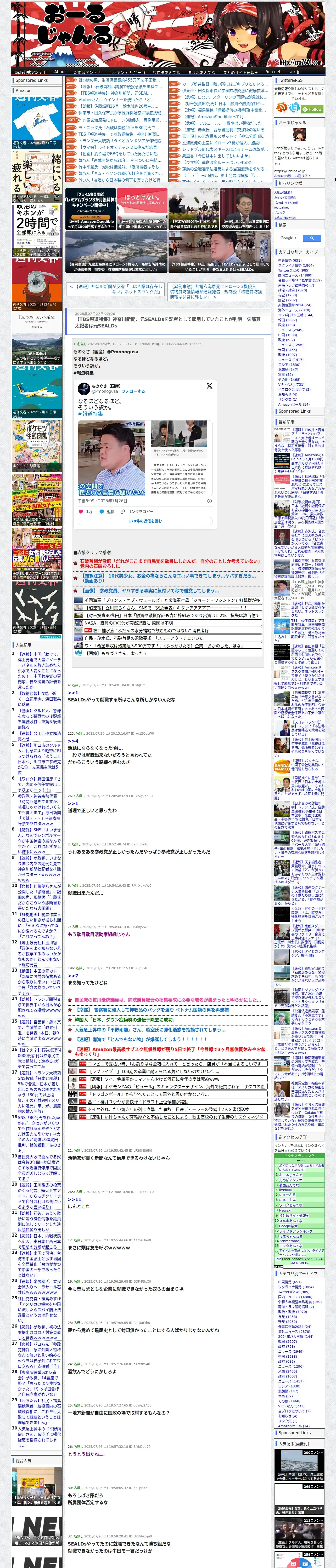Click the blue Twitter bird icon
This screenshot has width=336, height=1568.
[x=295, y=108]
